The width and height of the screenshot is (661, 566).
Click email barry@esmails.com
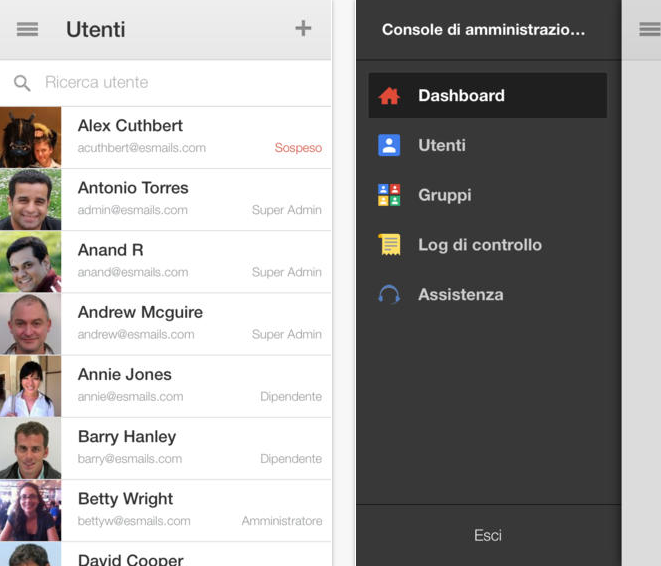(x=130, y=459)
